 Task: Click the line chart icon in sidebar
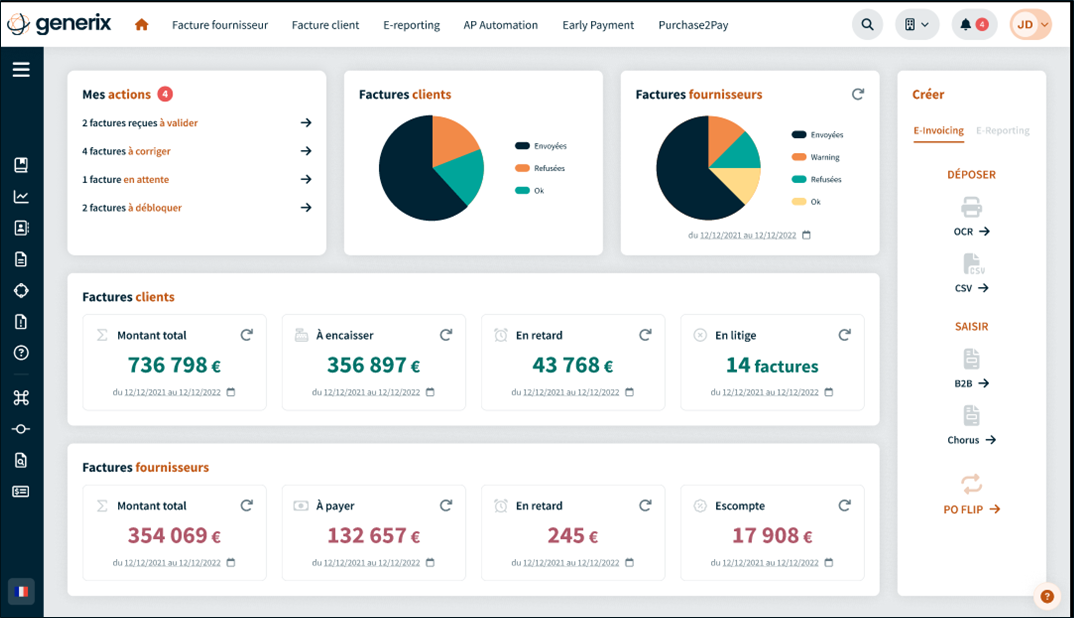coord(21,197)
